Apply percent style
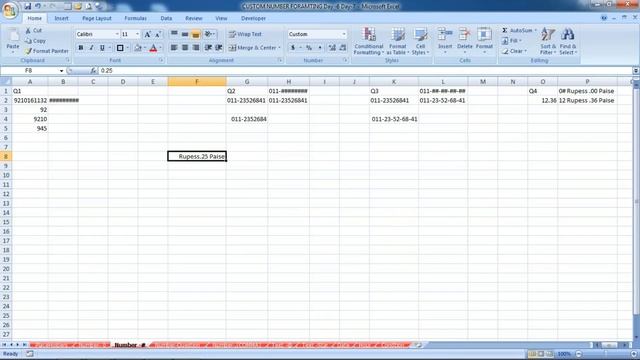This screenshot has width=640, height=360. (x=309, y=48)
